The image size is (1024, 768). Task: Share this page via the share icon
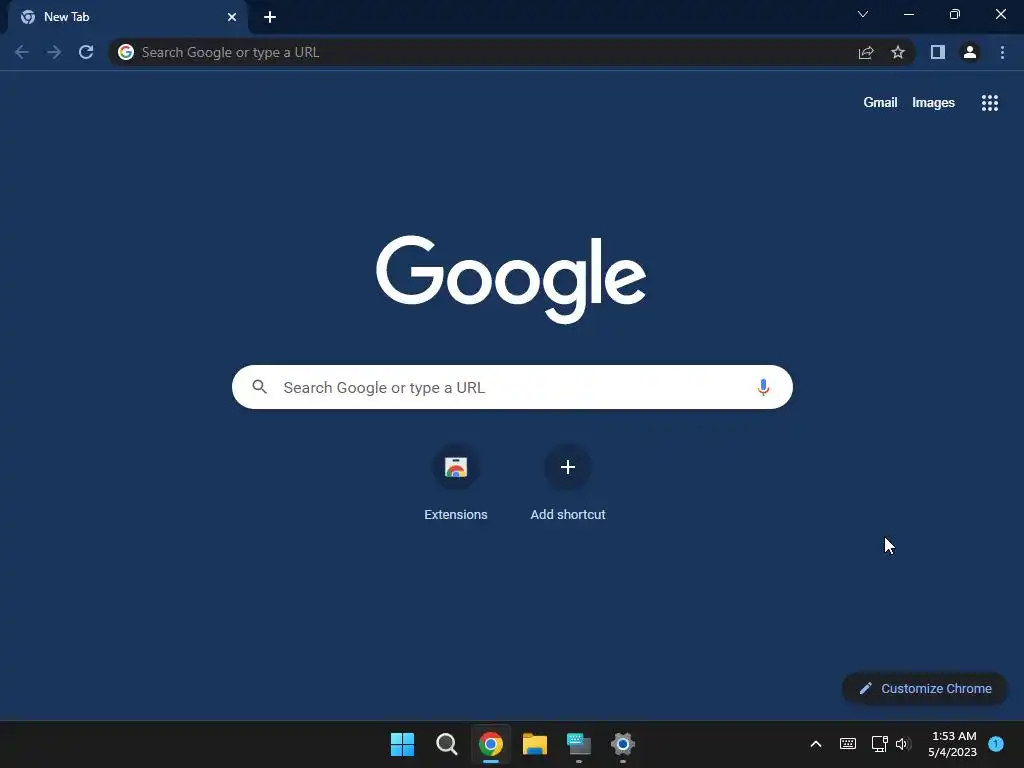(x=866, y=52)
